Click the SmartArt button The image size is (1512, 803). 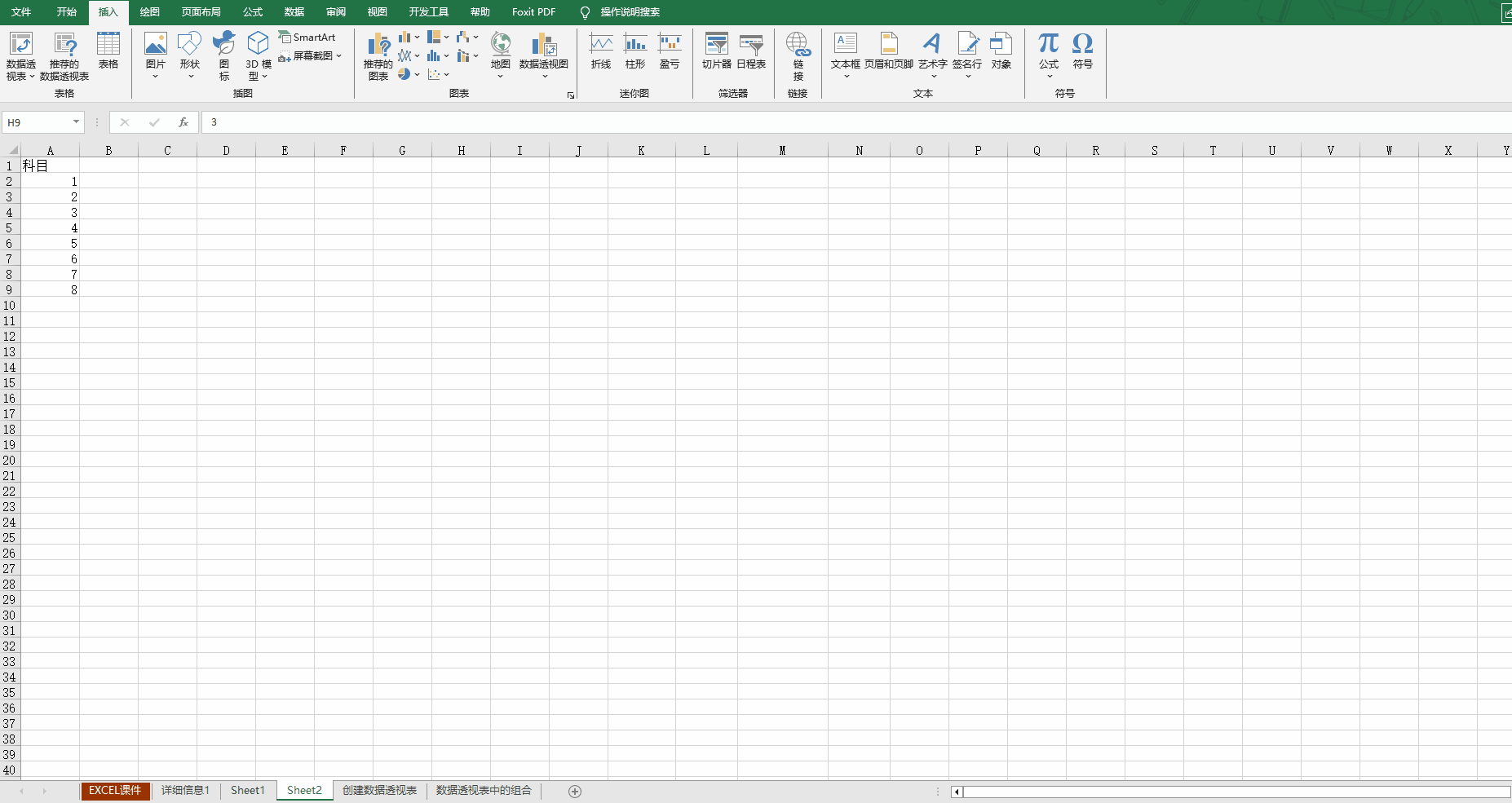[307, 38]
